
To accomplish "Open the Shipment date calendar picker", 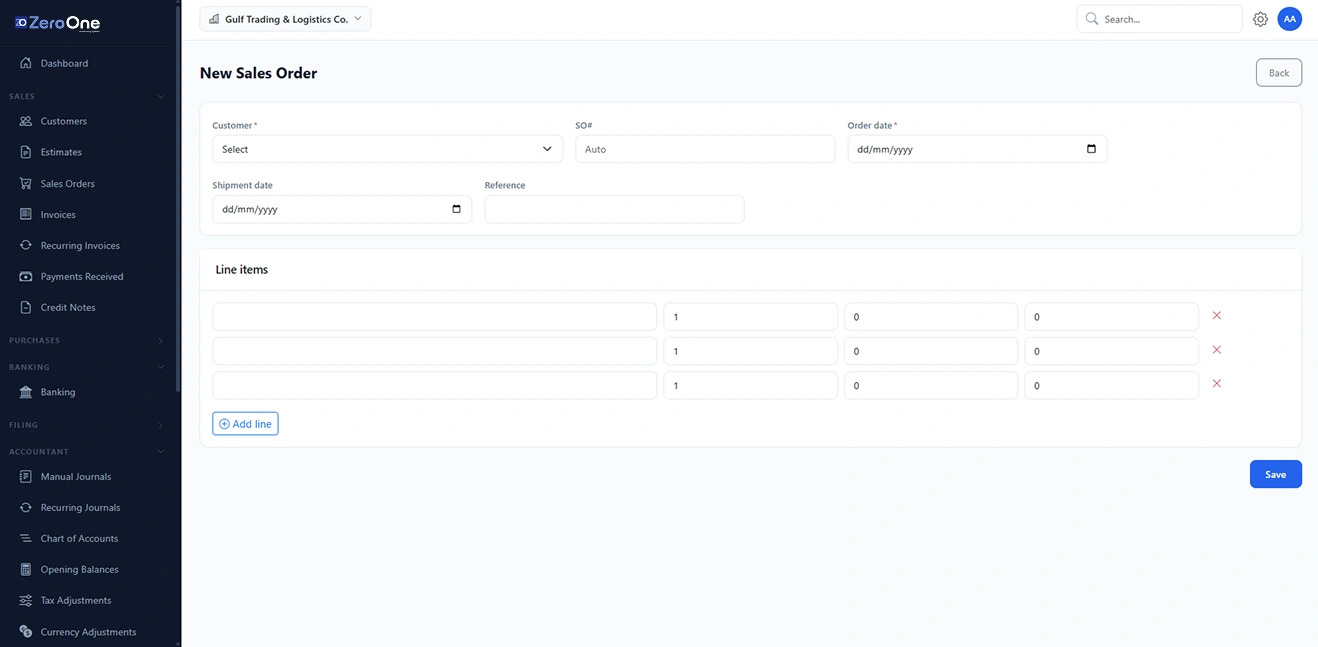I will click(x=456, y=209).
